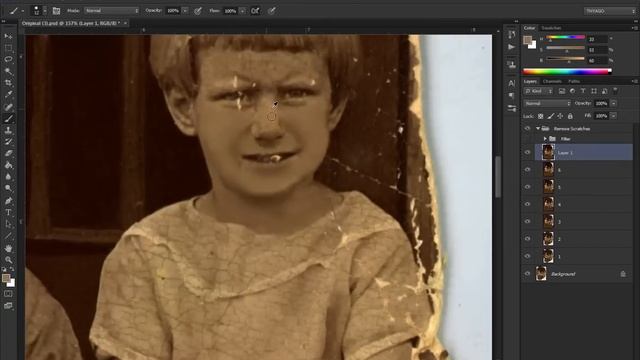Open Flow slider arrow in options bar

(242, 11)
